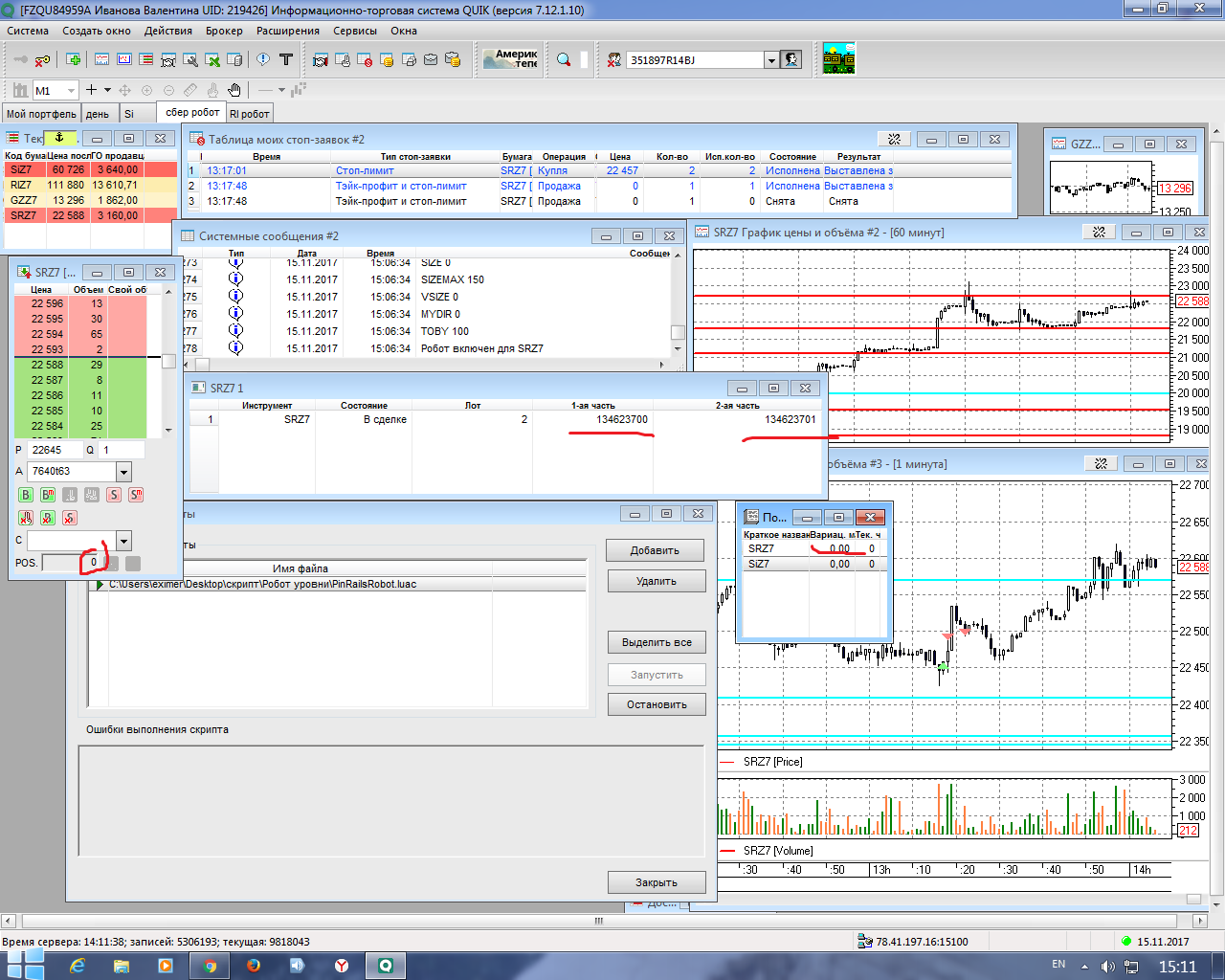Click the Добавить button
Screen dimensions: 1225x980
(655, 550)
